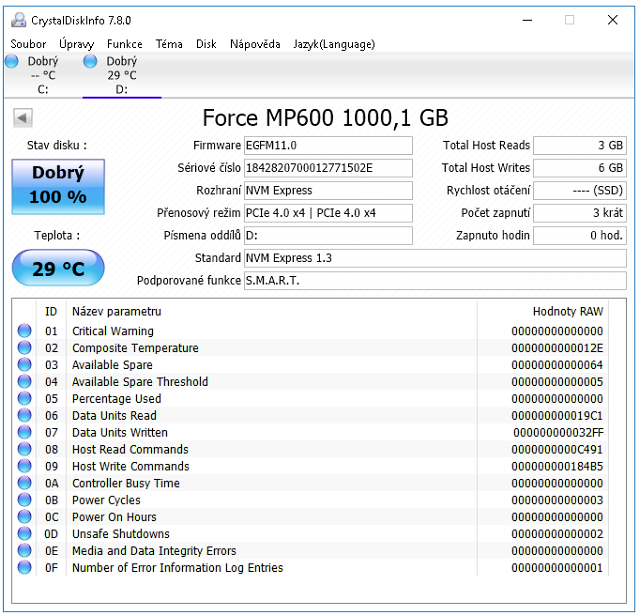
Task: Click status orb for Data Units Read row
Action: (x=24, y=415)
